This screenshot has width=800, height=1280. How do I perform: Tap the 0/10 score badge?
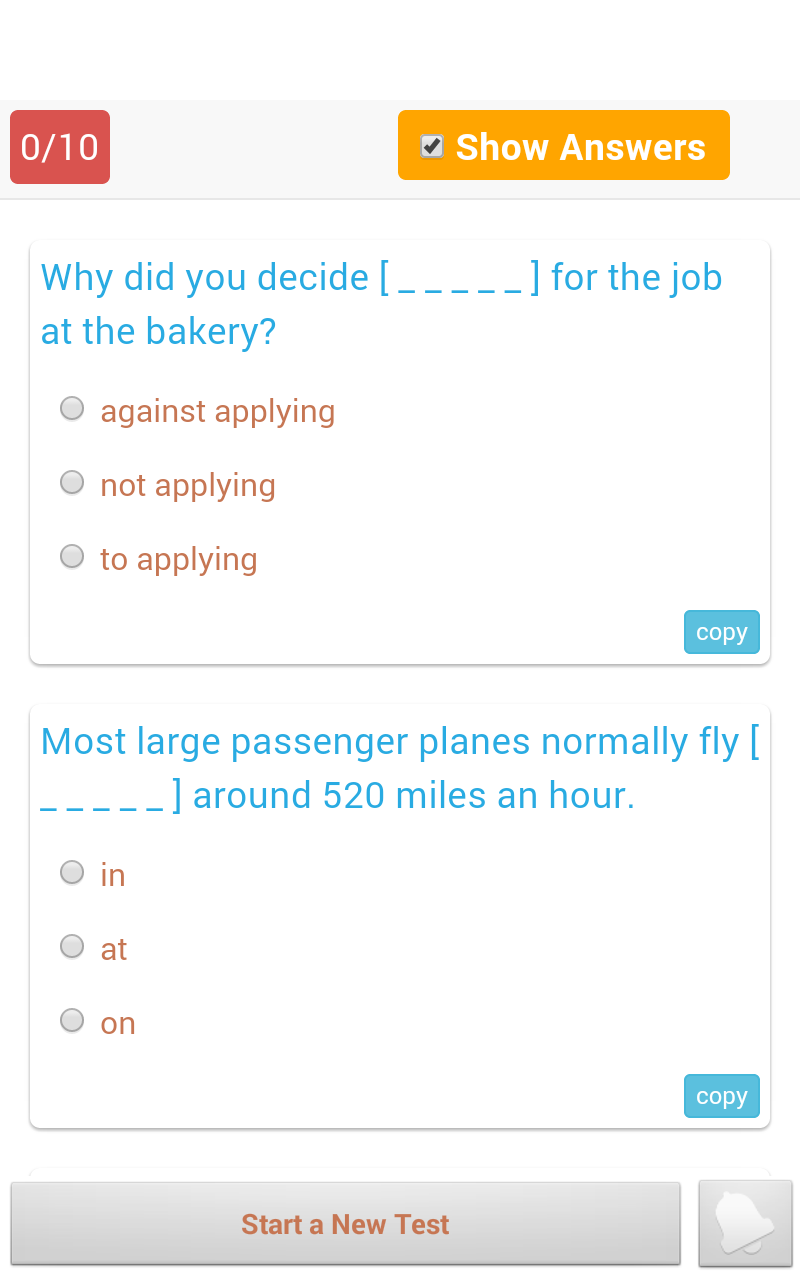tap(60, 147)
